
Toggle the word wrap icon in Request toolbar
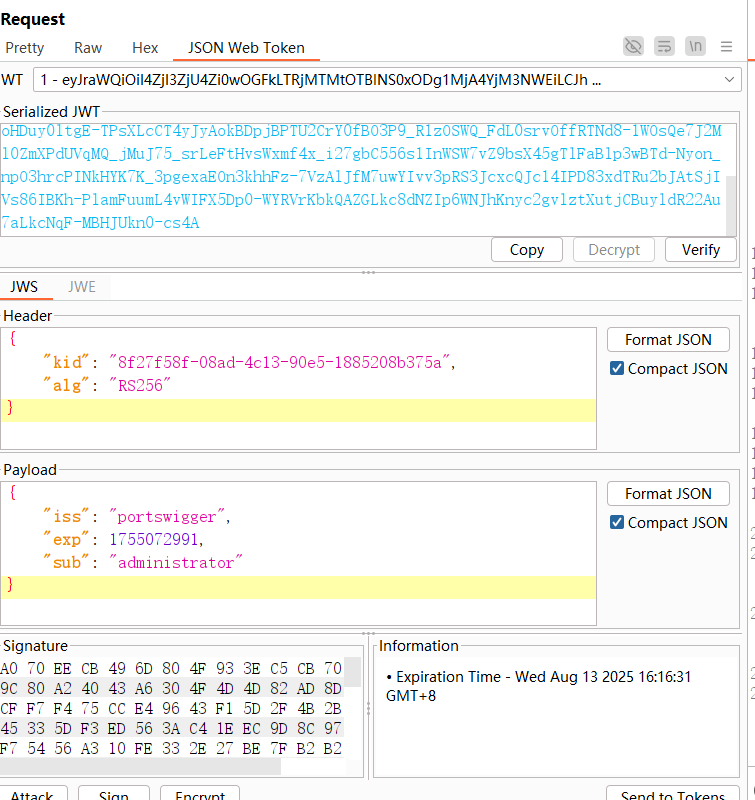[664, 47]
